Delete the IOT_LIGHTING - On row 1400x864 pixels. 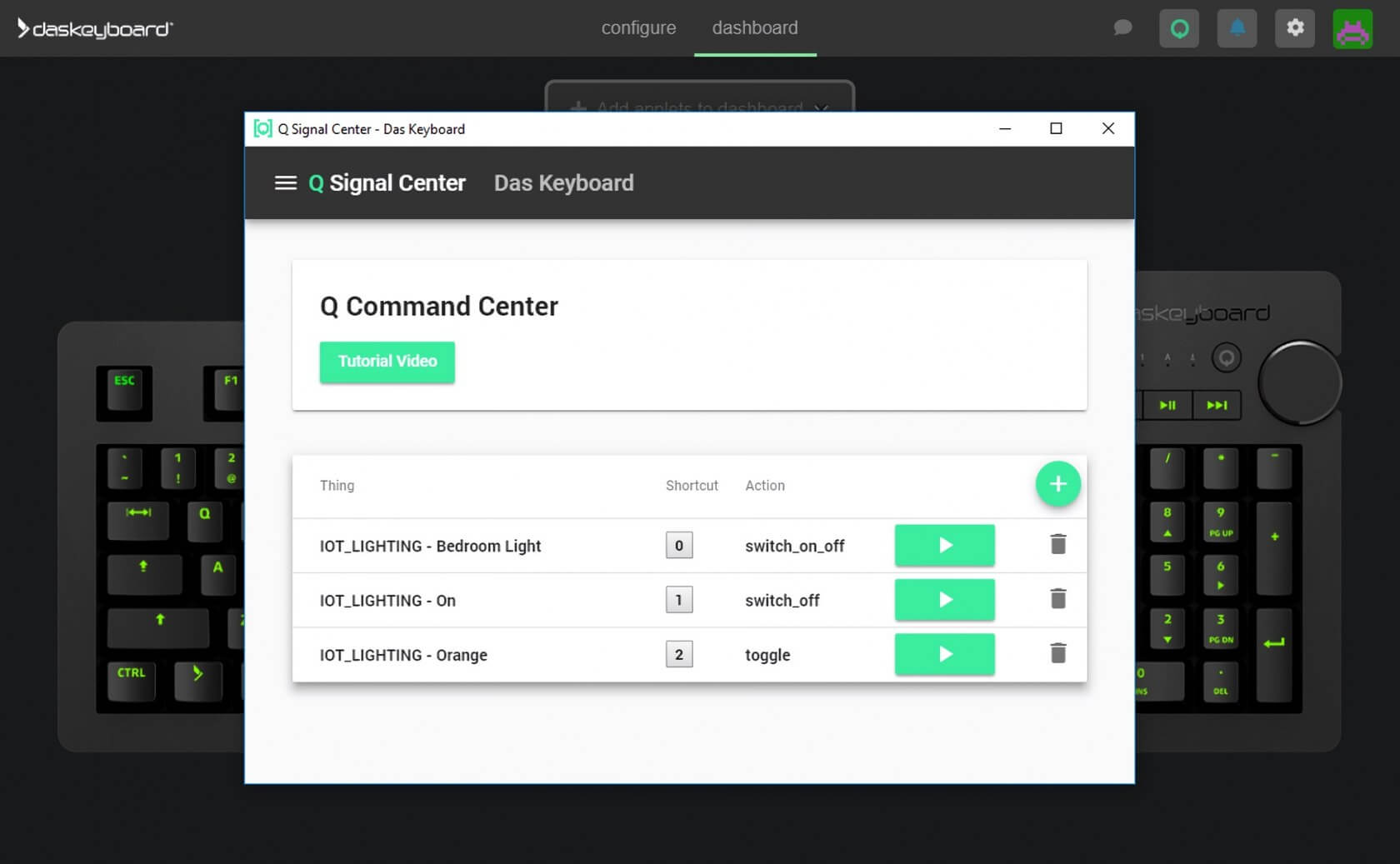[x=1057, y=599]
